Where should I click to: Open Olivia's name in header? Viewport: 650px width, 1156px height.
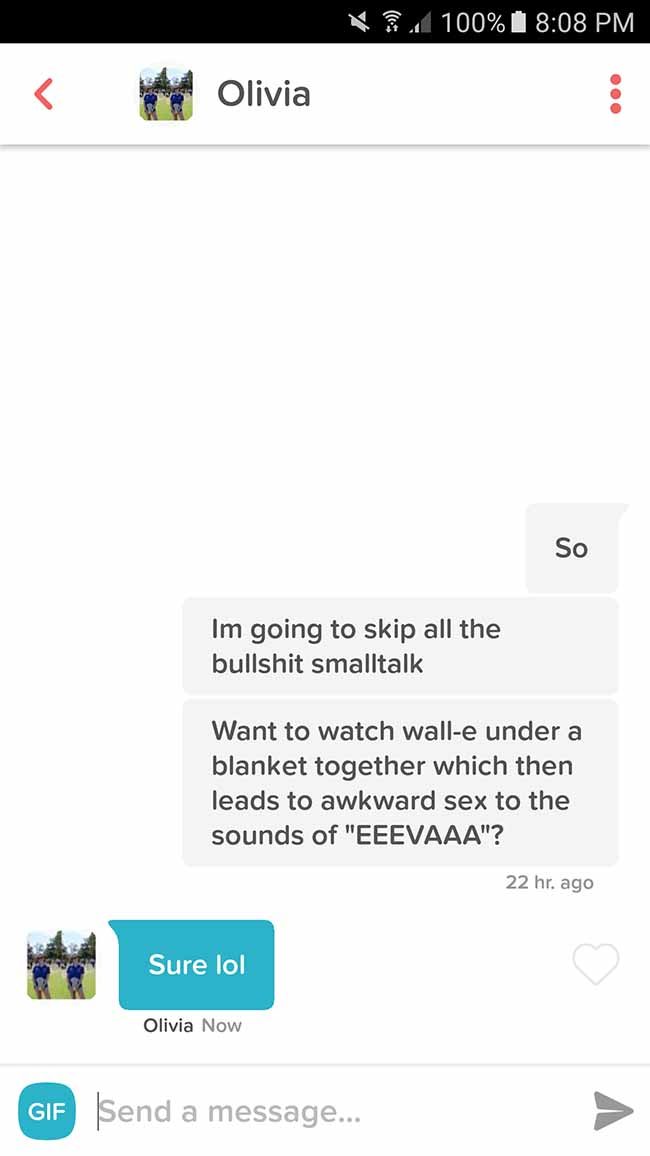tap(264, 94)
